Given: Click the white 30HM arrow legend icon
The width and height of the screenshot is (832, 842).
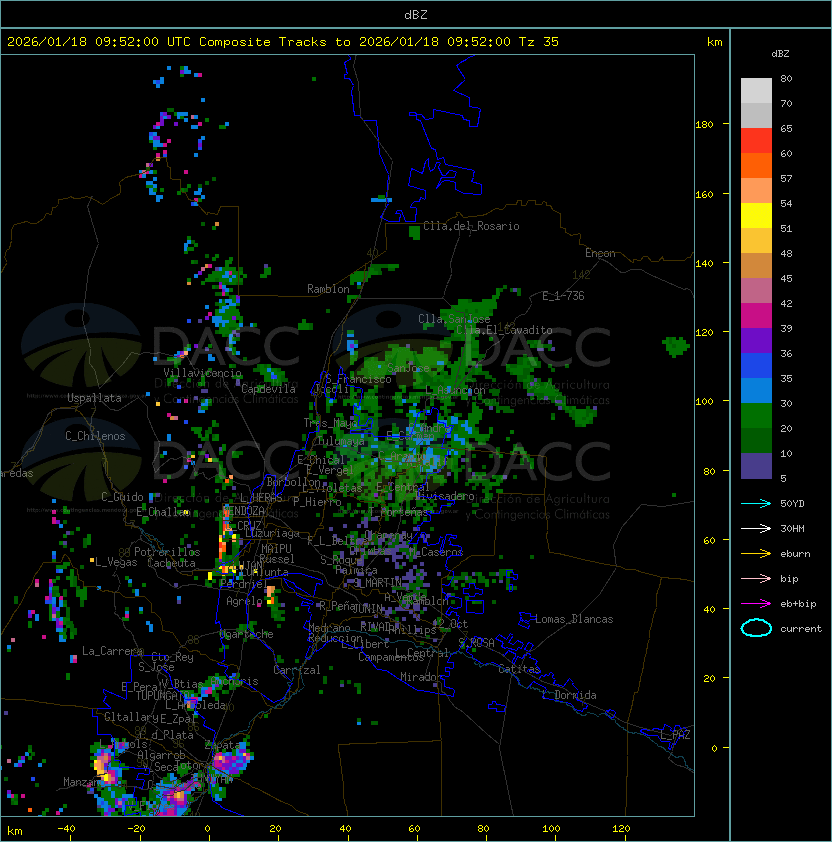Looking at the screenshot, I should tap(756, 528).
